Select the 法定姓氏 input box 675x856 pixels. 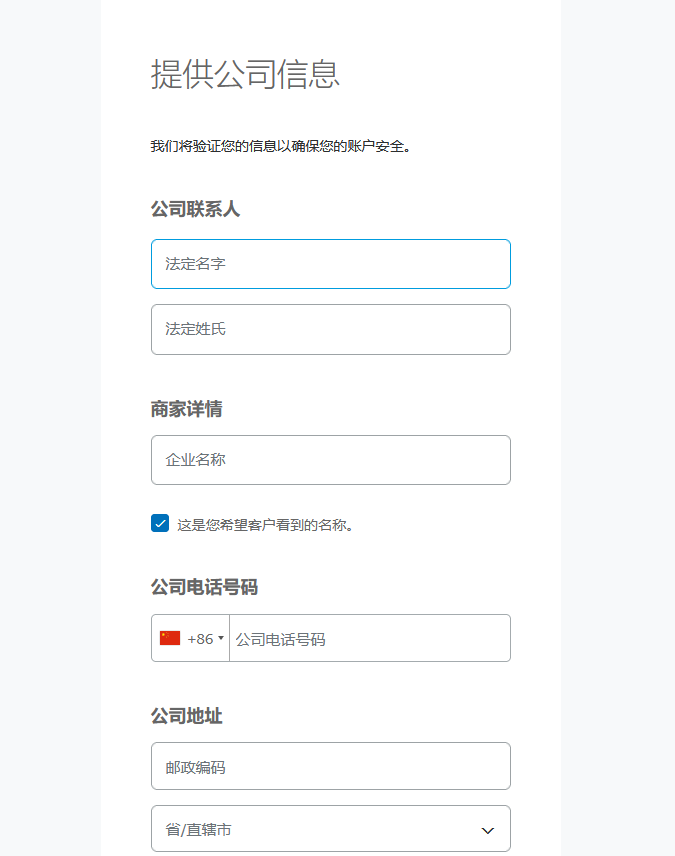[330, 329]
